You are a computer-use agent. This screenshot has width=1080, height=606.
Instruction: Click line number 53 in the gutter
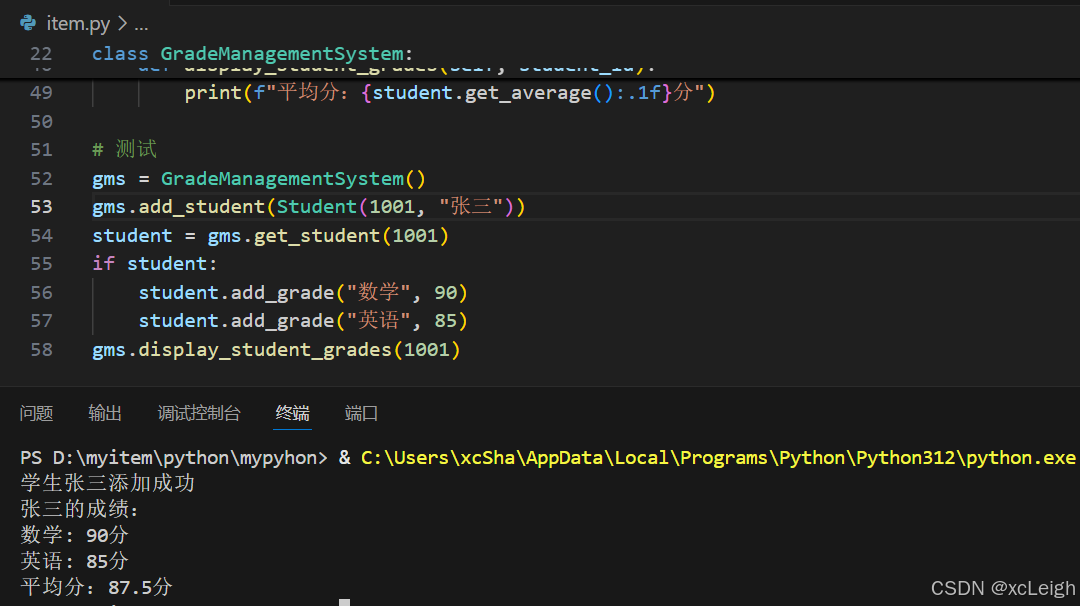coord(41,207)
